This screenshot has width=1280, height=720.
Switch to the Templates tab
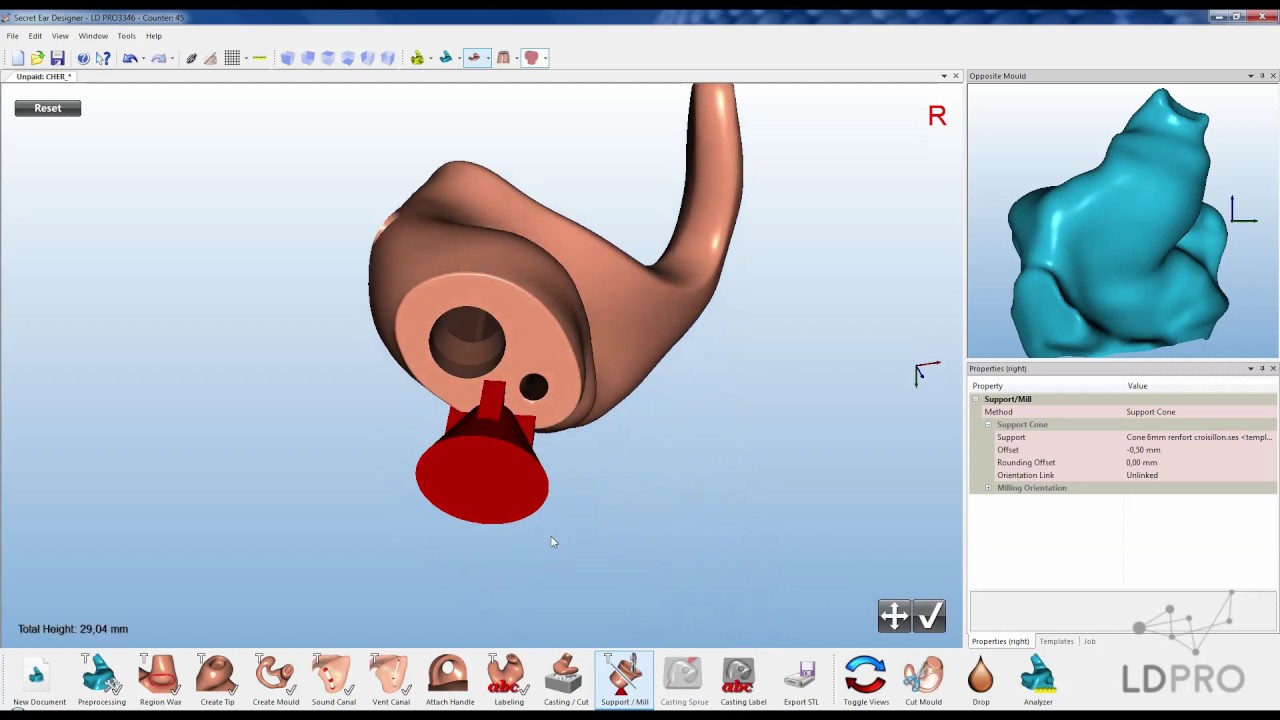pyautogui.click(x=1056, y=641)
